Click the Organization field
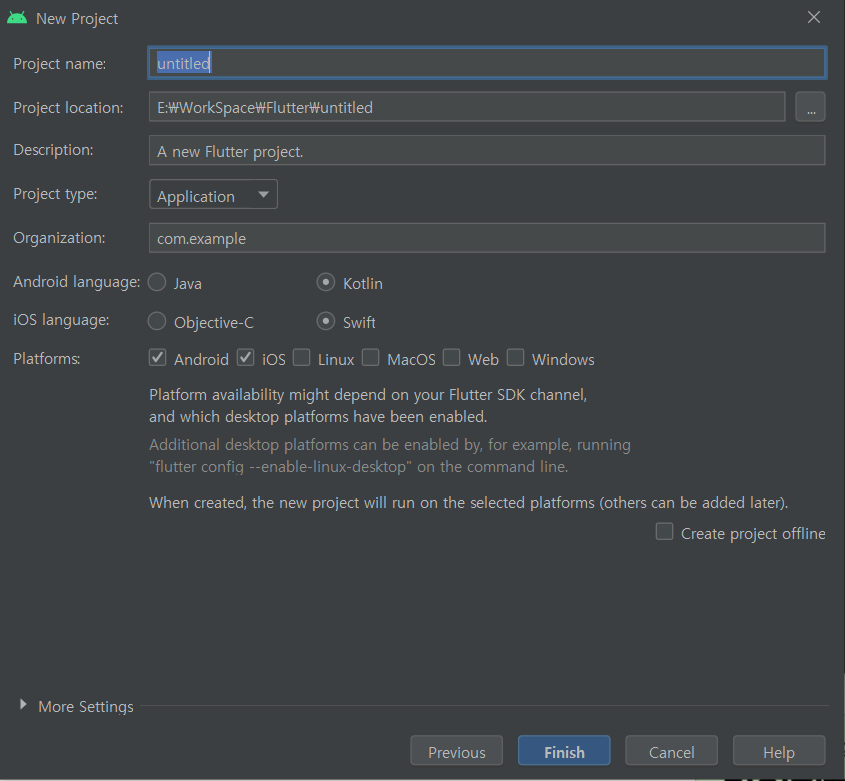Screen dimensions: 845x781 click(x=487, y=238)
